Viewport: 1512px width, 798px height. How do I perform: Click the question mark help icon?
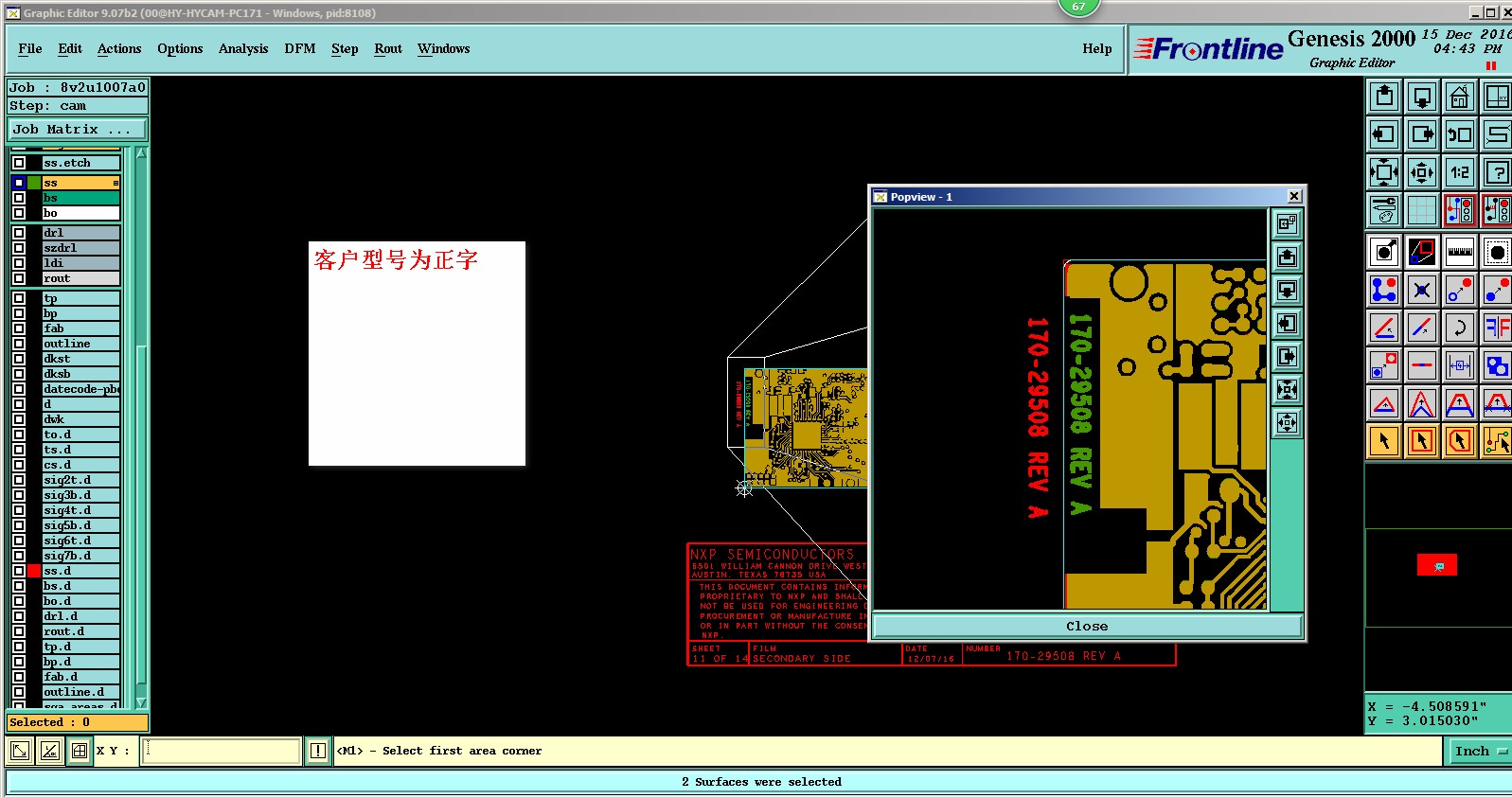(x=1498, y=172)
